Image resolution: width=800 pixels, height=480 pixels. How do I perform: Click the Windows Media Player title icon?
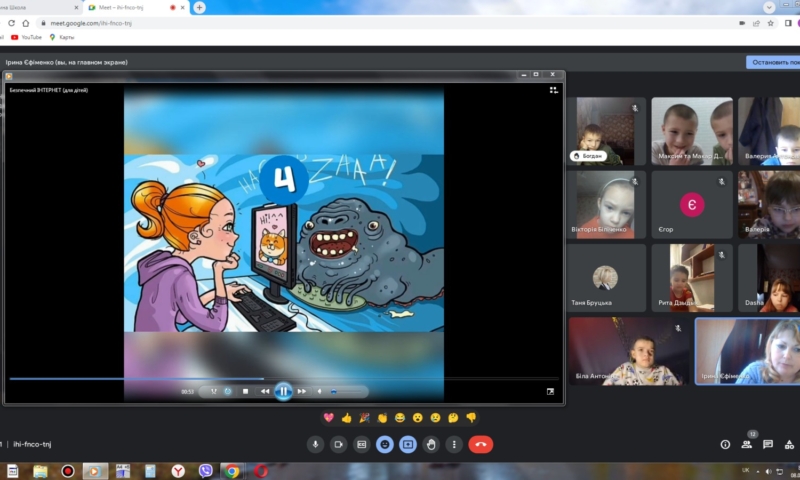pyautogui.click(x=9, y=76)
